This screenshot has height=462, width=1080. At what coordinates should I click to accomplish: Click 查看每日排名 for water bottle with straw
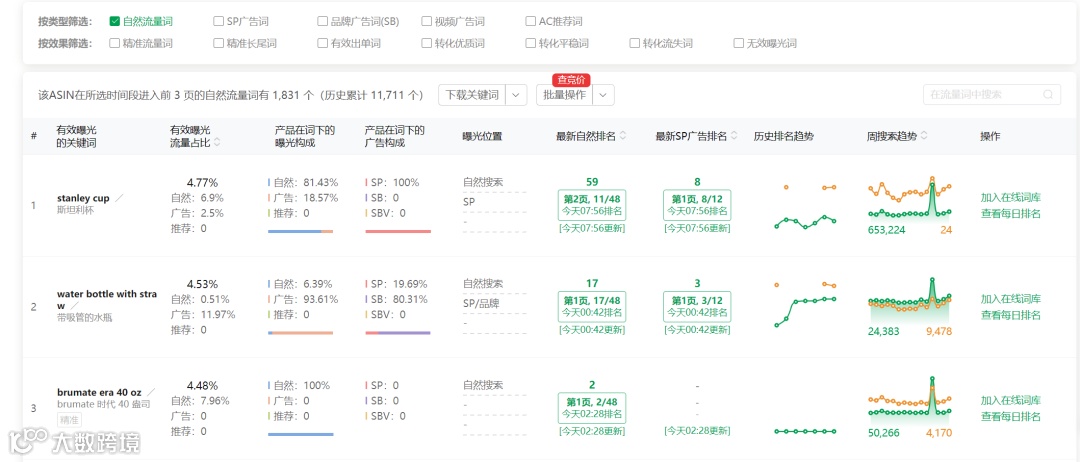[1010, 315]
